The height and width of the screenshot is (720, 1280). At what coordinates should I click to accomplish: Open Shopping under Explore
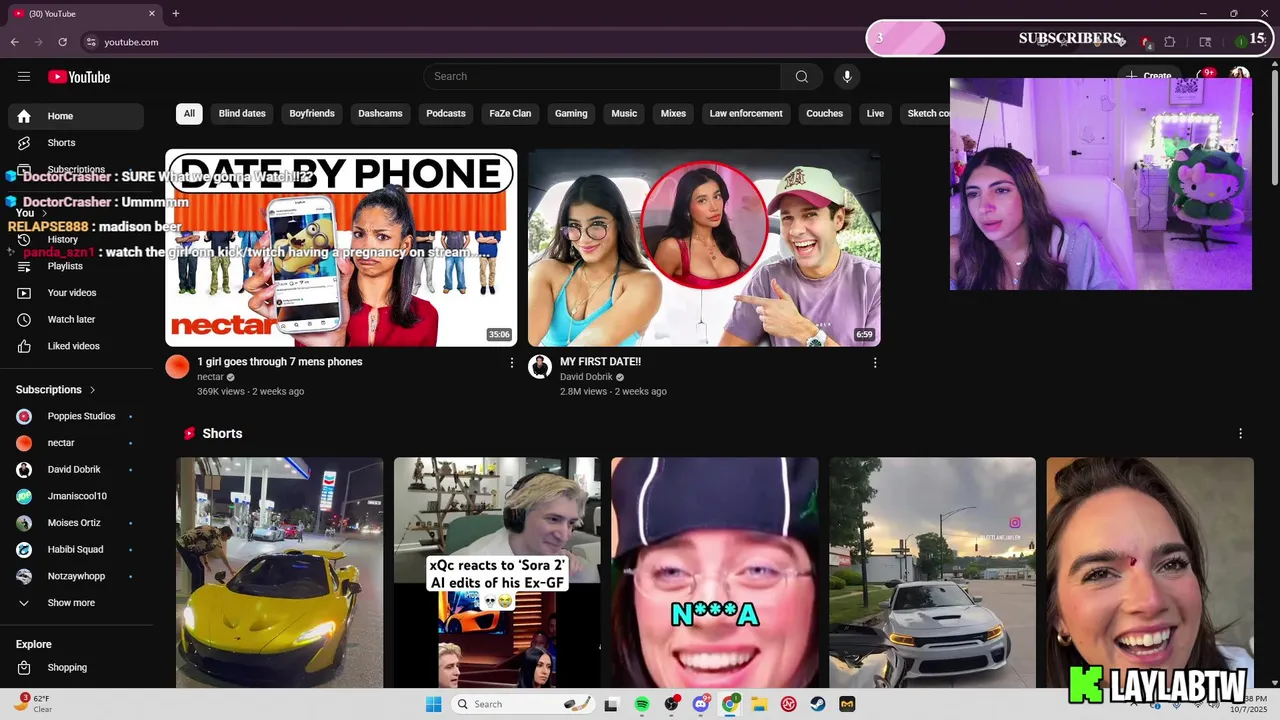(76, 667)
